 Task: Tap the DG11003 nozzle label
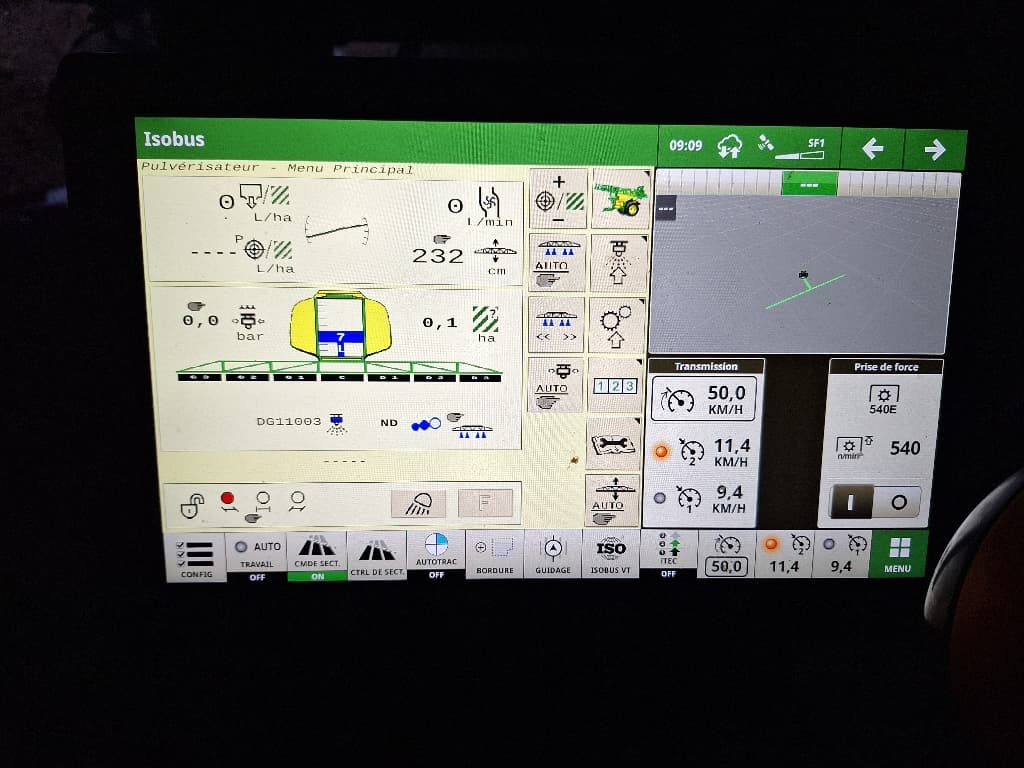(x=289, y=422)
